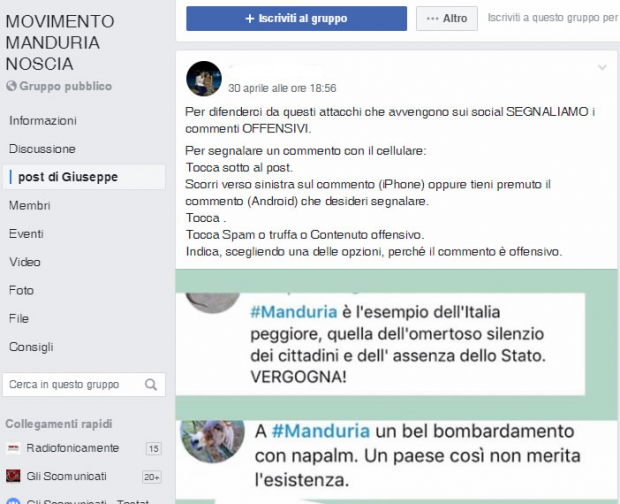Focus the Cerca in questo gruppo field
The height and width of the screenshot is (504, 620).
(x=84, y=385)
